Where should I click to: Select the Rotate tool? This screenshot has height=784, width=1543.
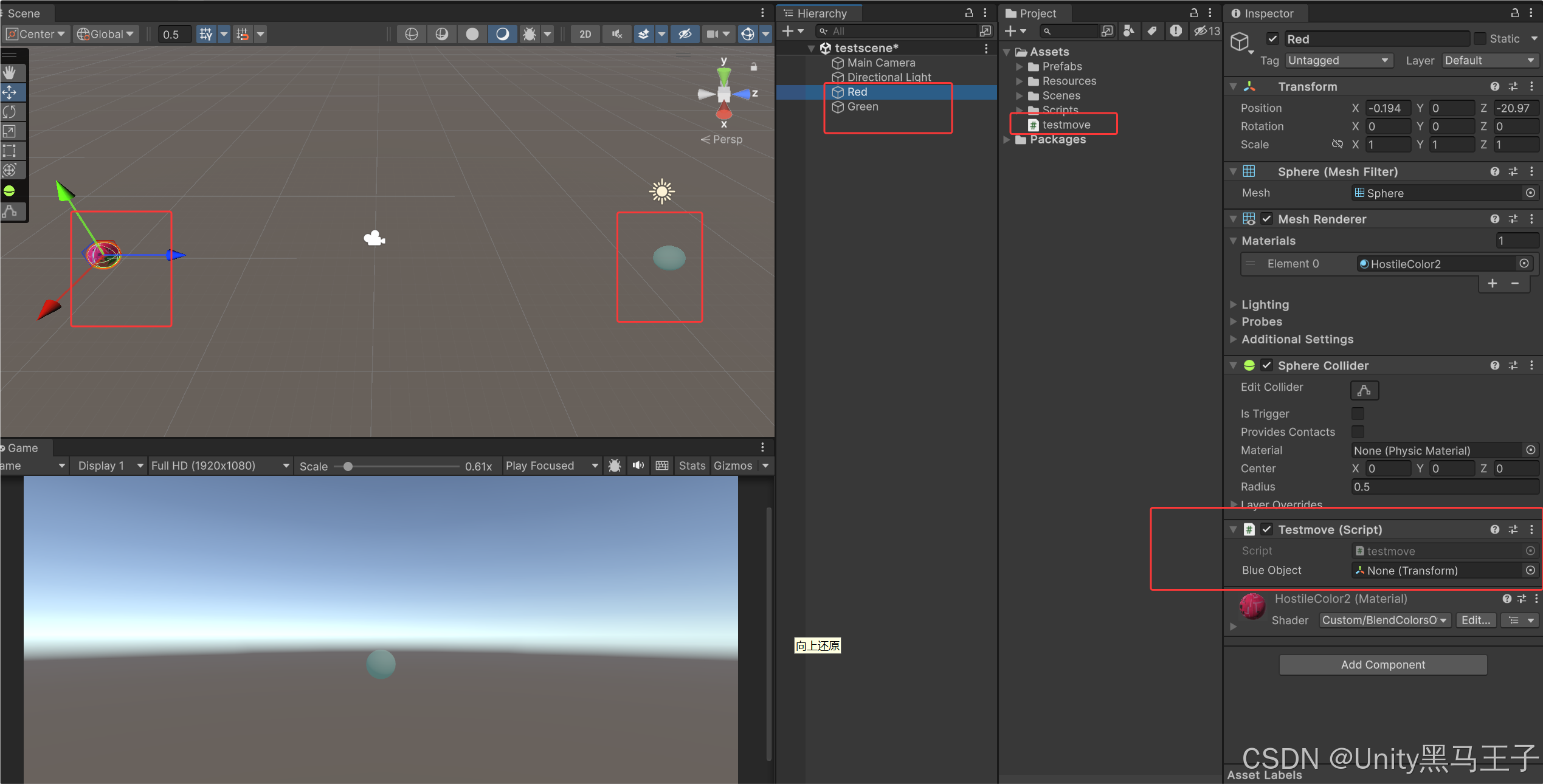[x=10, y=112]
